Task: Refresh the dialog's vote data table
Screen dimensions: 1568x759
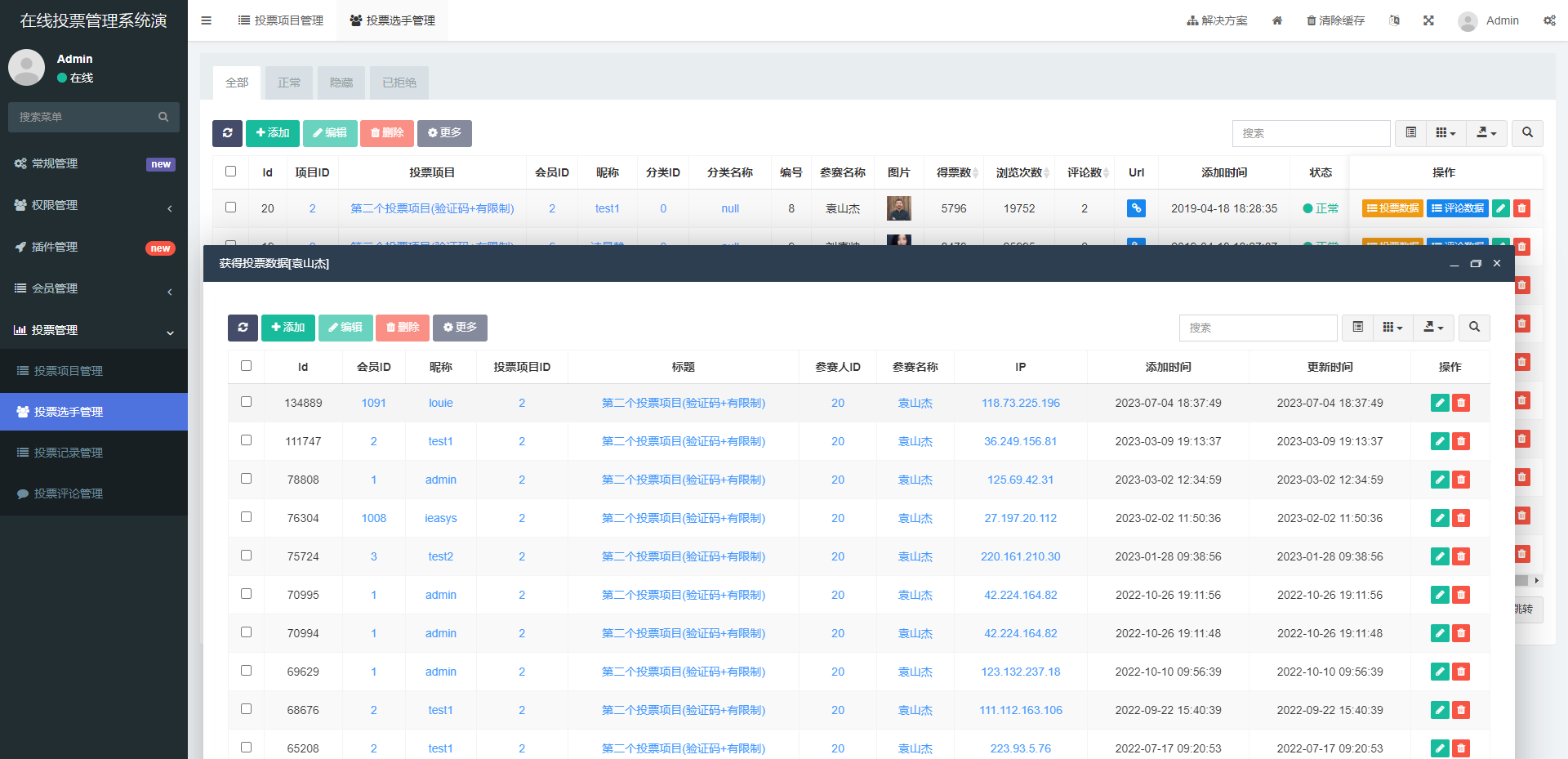Action: (x=243, y=328)
